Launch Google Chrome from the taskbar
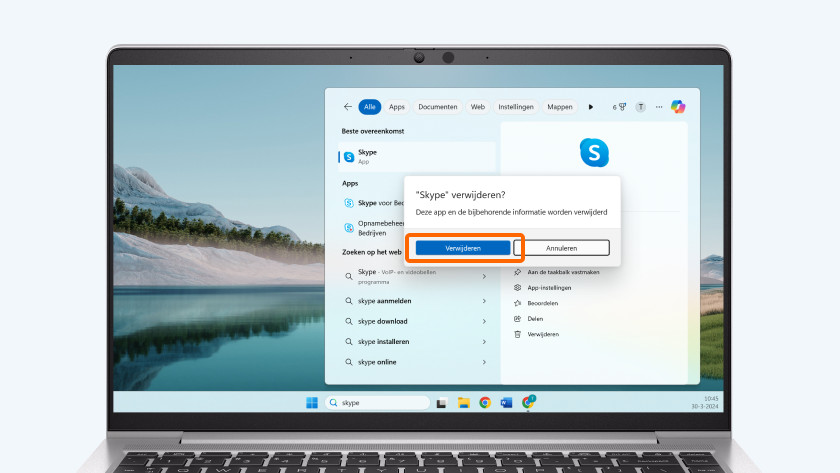The height and width of the screenshot is (473, 840). click(485, 403)
